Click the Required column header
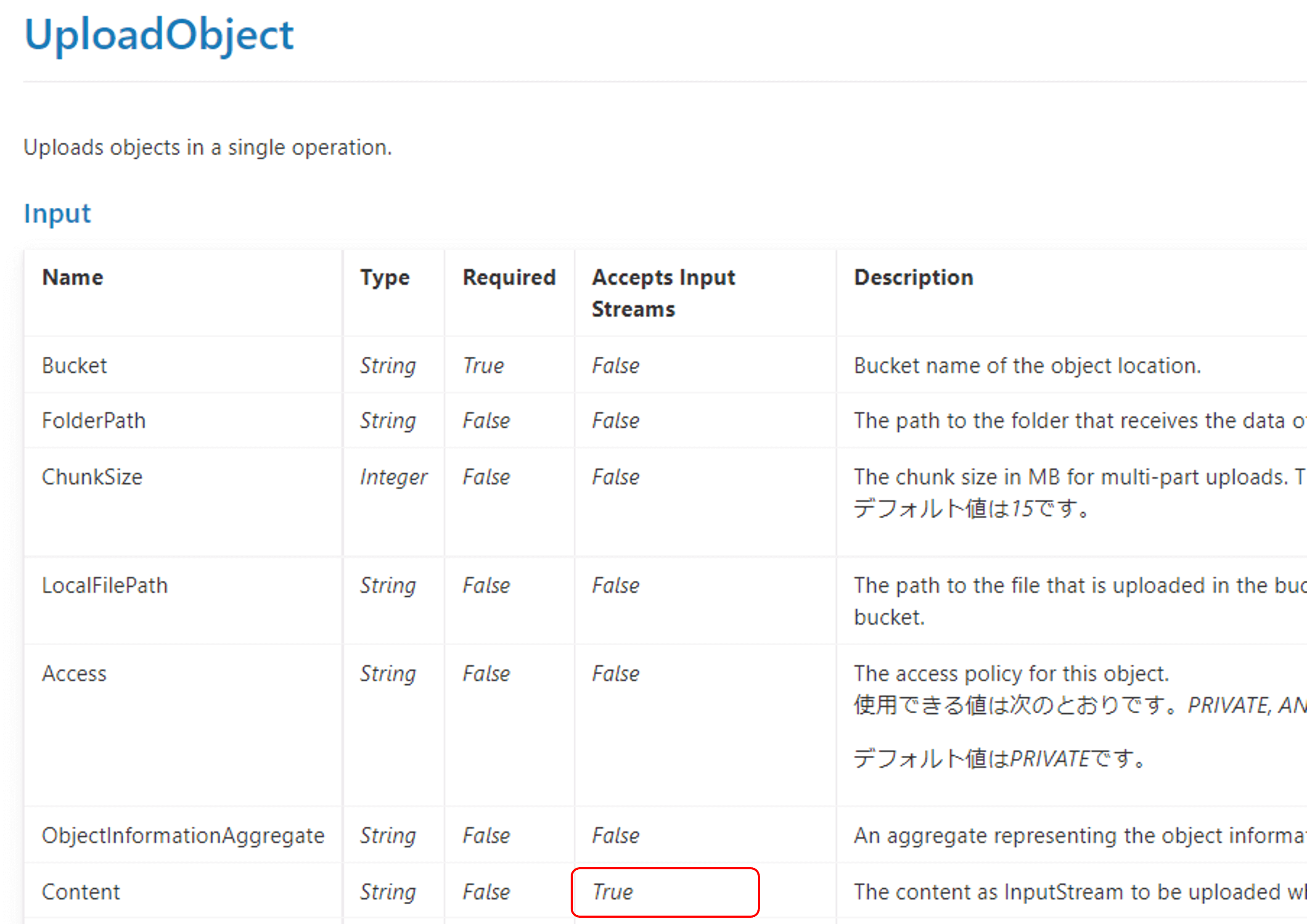 pyautogui.click(x=509, y=277)
